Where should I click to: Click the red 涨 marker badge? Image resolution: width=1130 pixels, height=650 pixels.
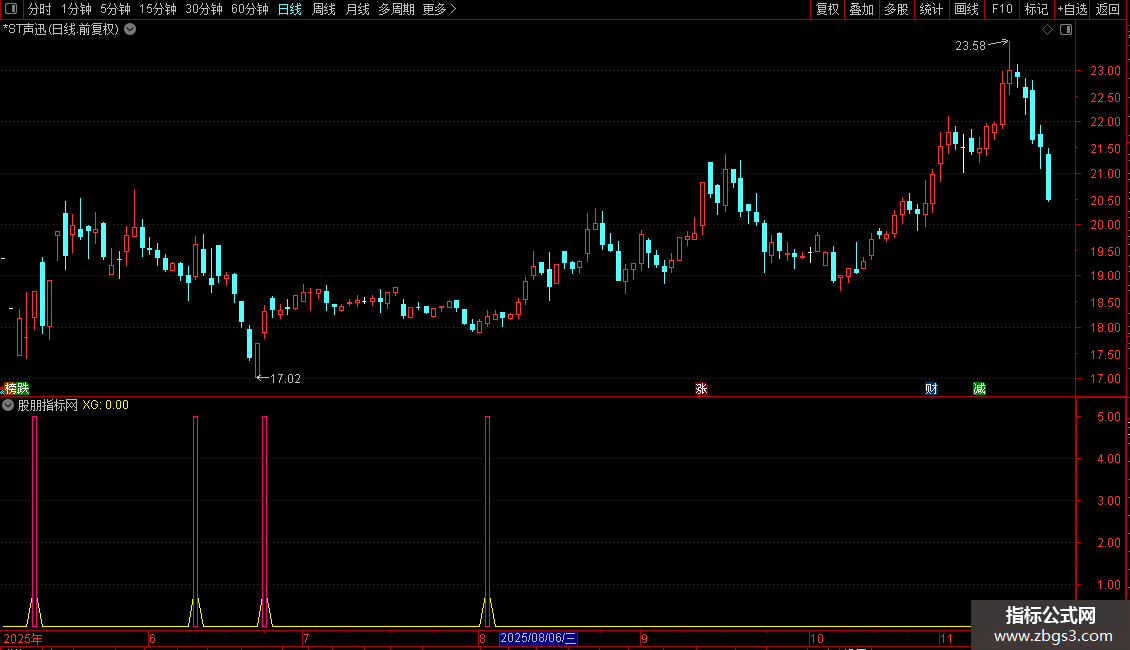[701, 388]
